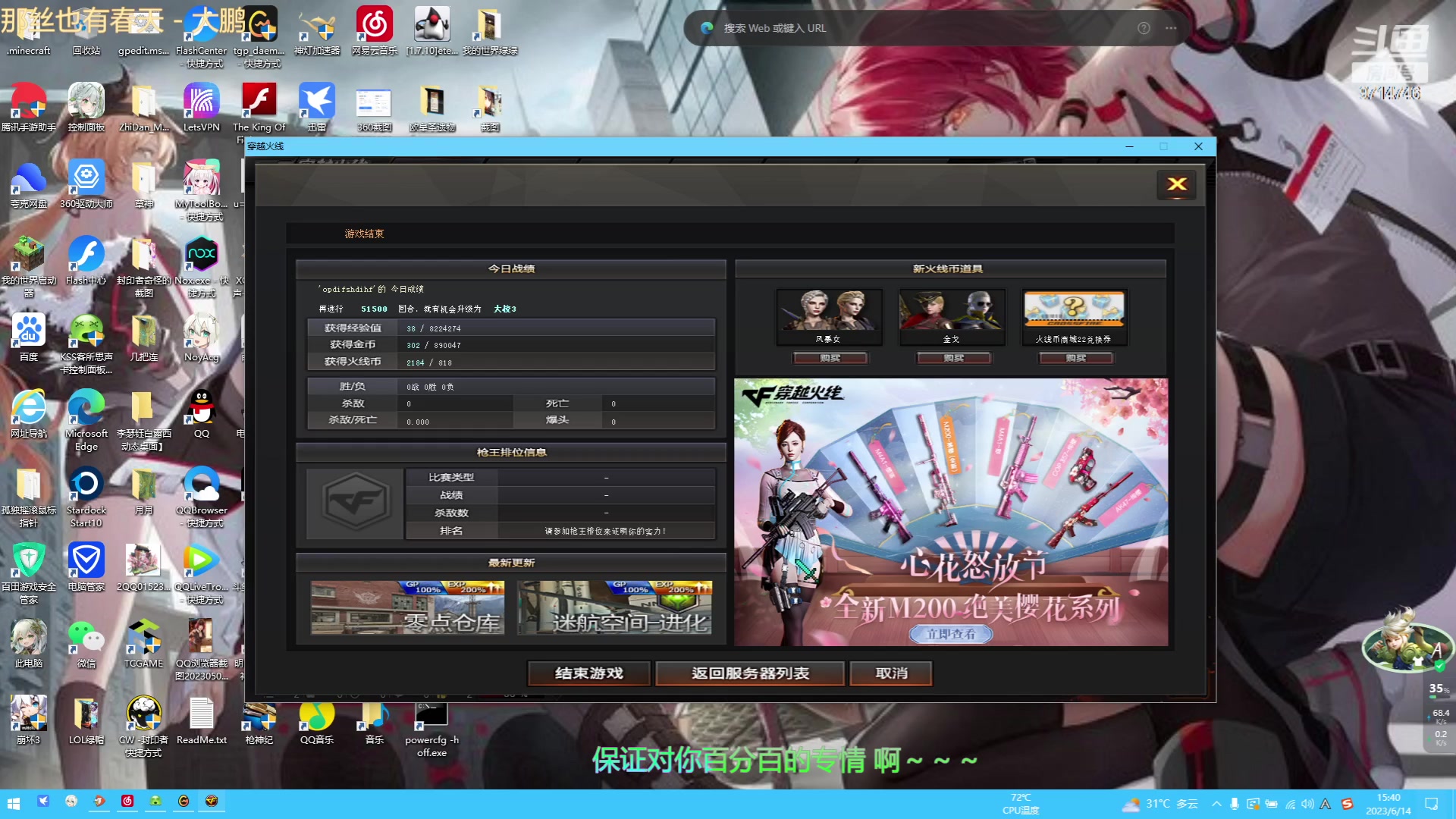Select the 360驱动大师 desktop icon
The width and height of the screenshot is (1456, 819).
86,184
